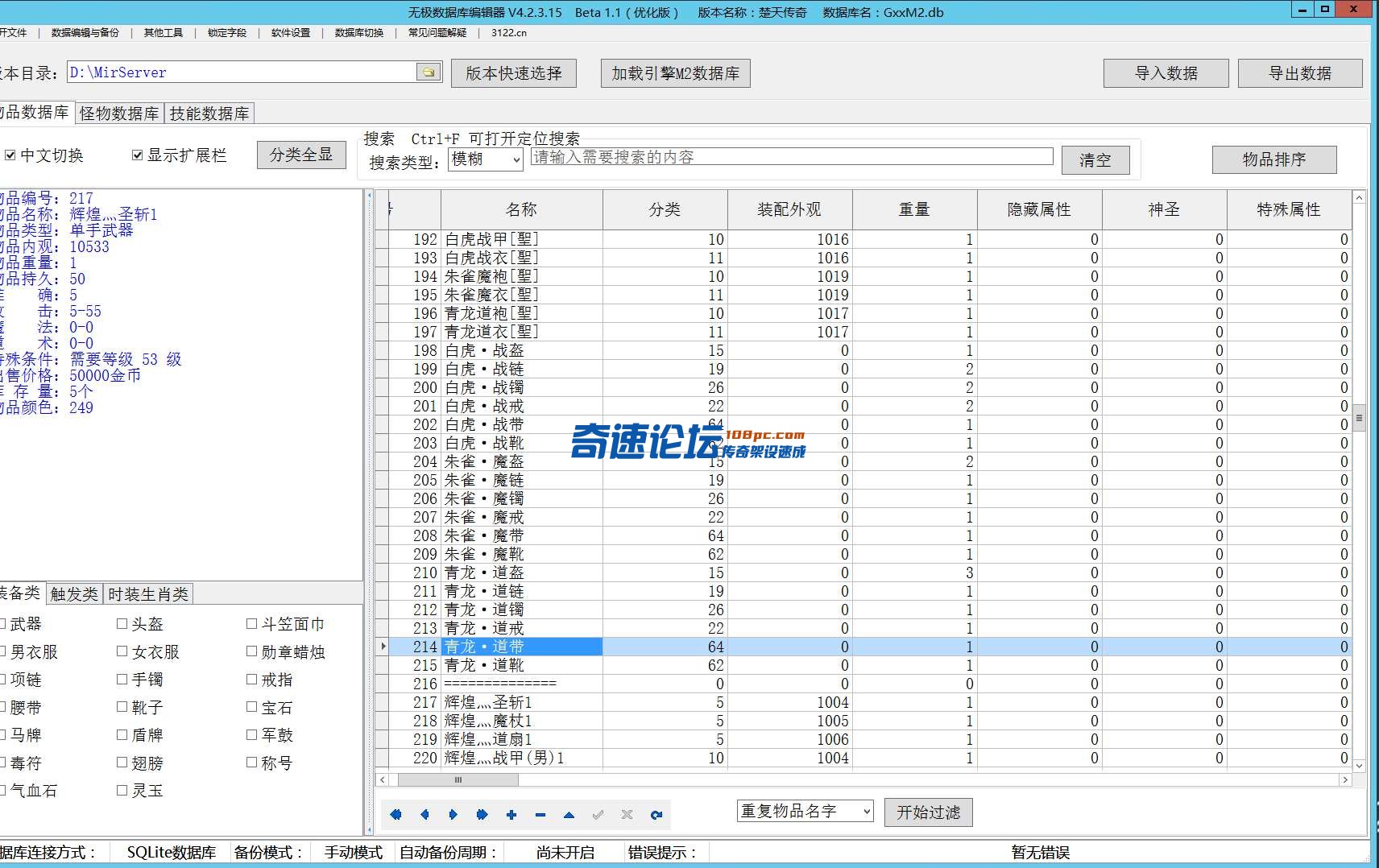Toggle 中文切换 checkbox

(x=10, y=155)
